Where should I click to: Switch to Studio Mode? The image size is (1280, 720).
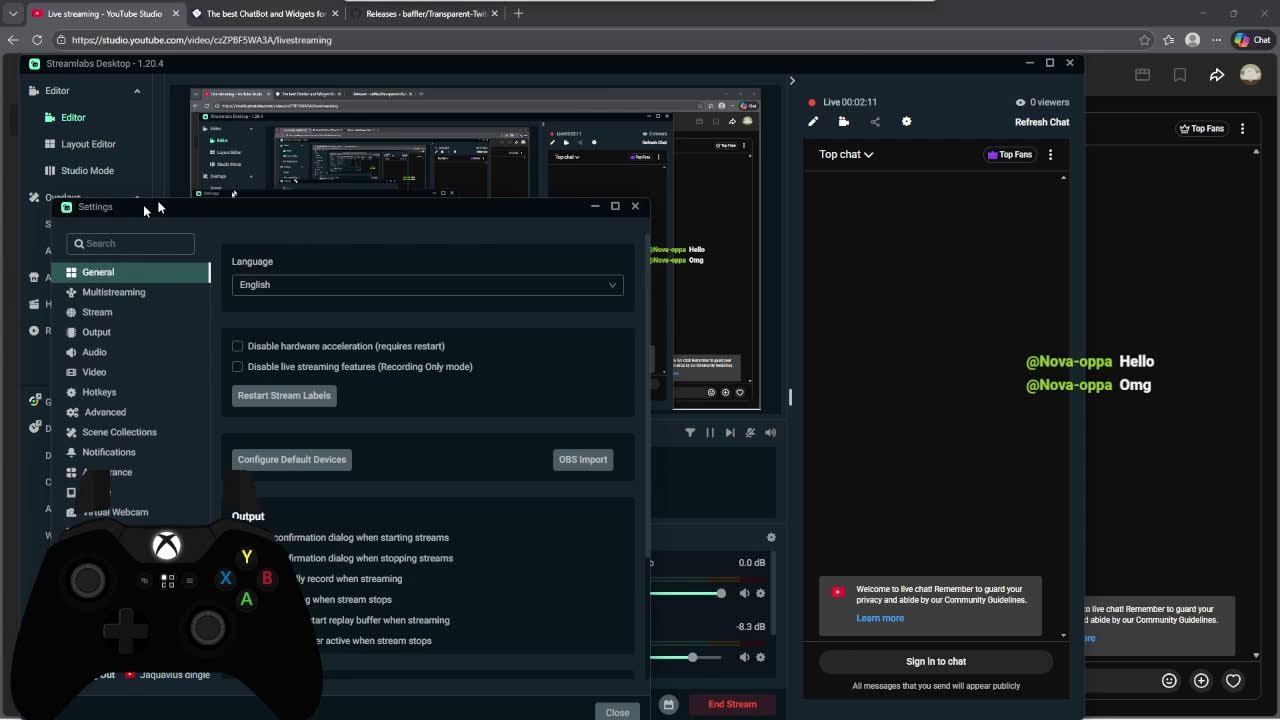click(x=87, y=171)
